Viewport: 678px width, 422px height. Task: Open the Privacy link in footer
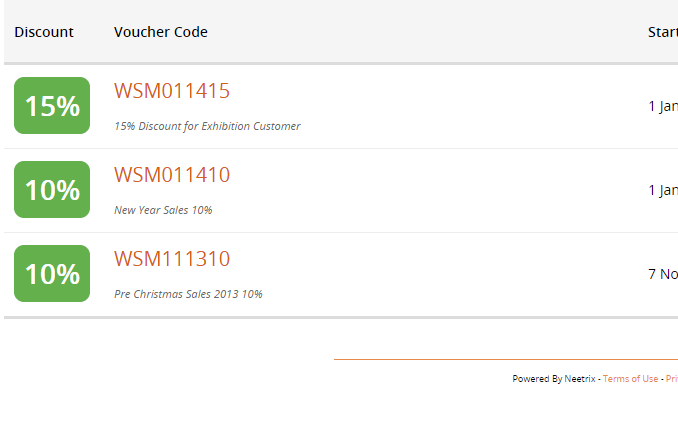pyautogui.click(x=672, y=379)
